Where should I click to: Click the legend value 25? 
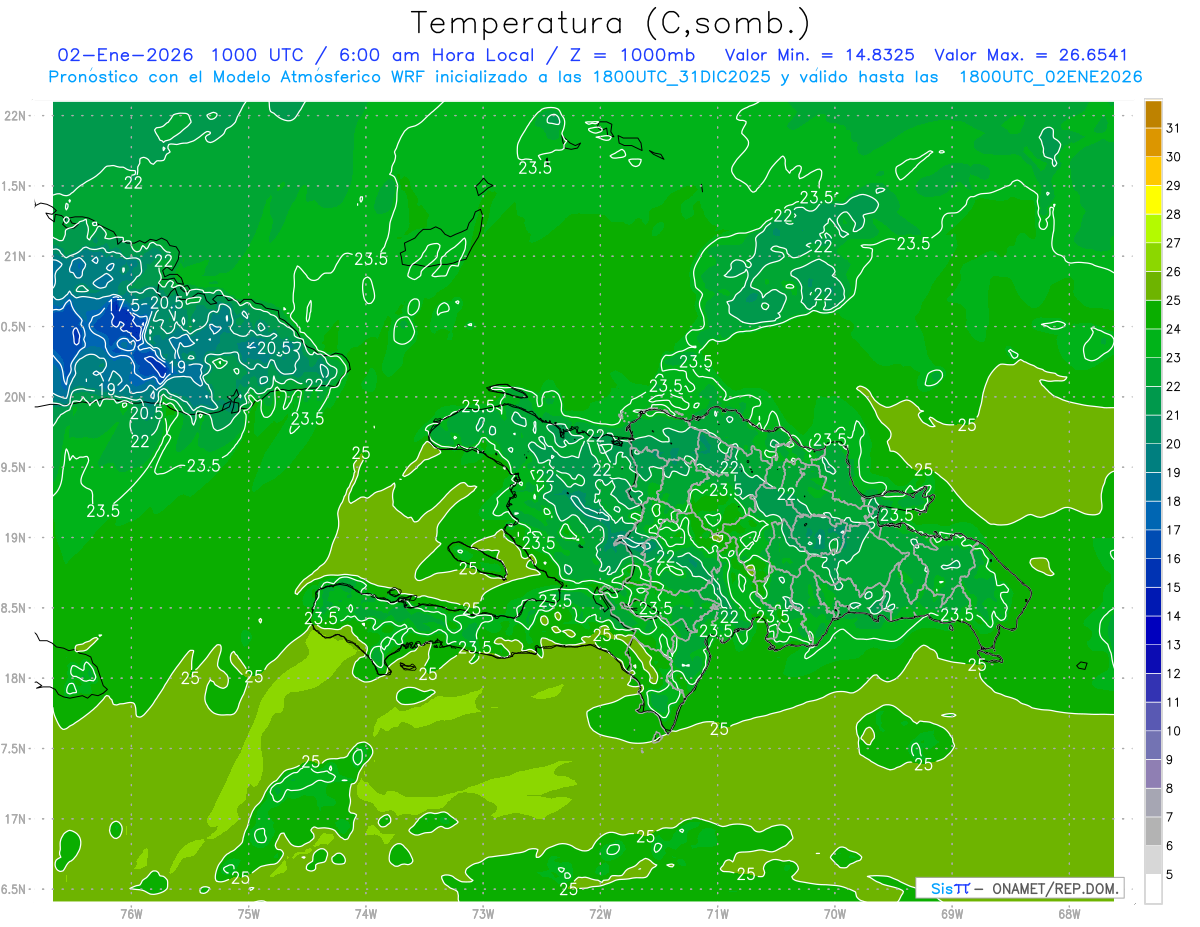point(1173,301)
